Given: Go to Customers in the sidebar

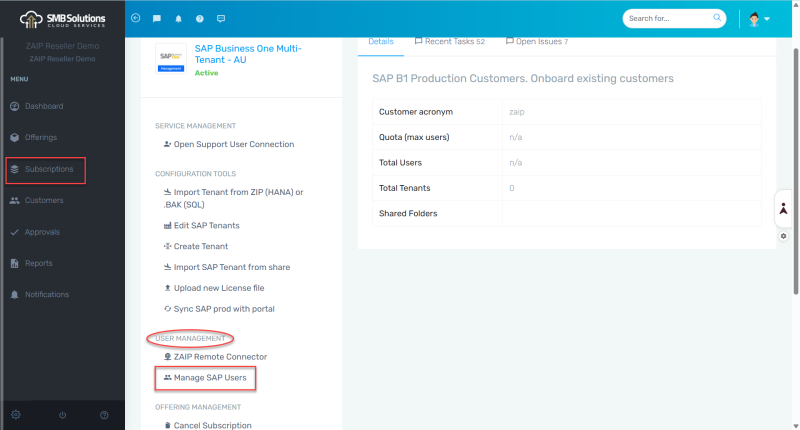Looking at the screenshot, I should pos(43,200).
